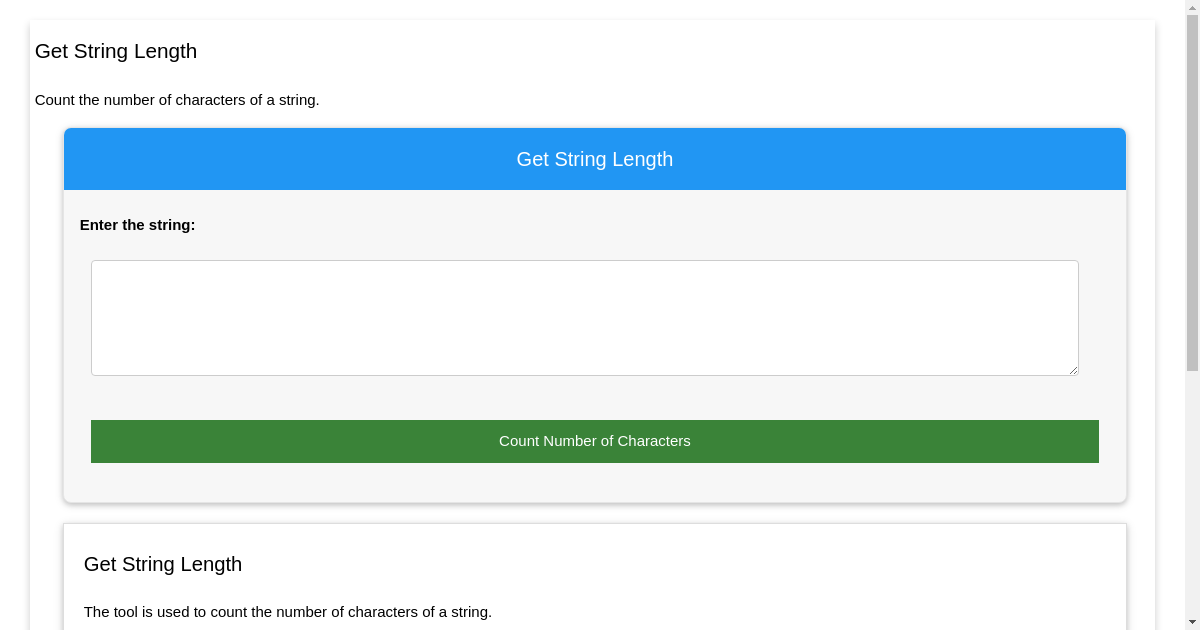Image resolution: width=1200 pixels, height=630 pixels.
Task: Click inside the string input textarea
Action: pyautogui.click(x=584, y=315)
